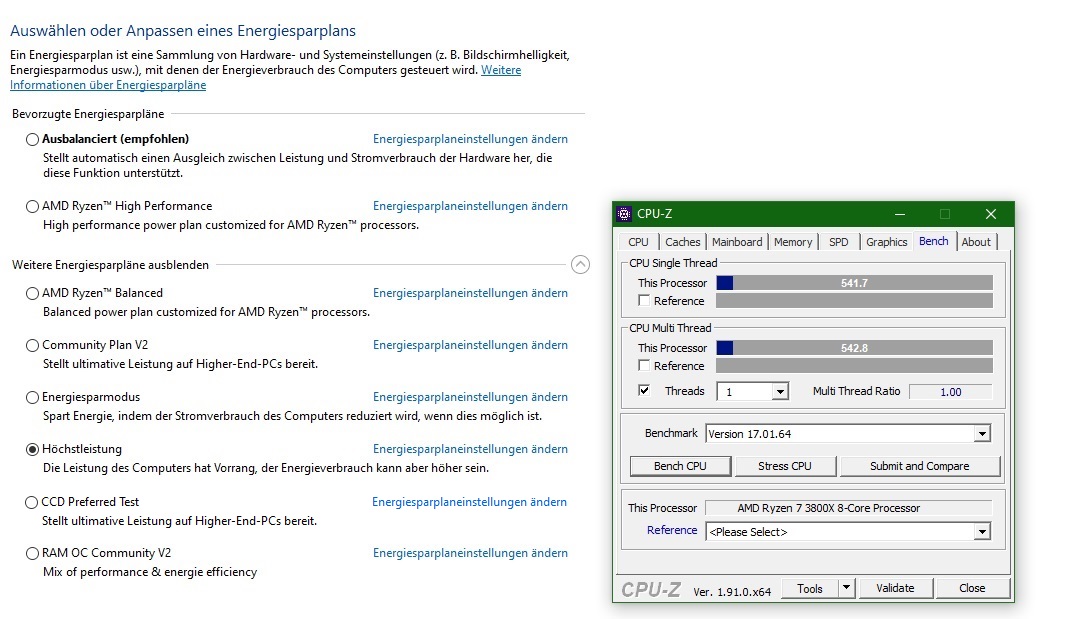Viewport: 1089px width, 619px height.
Task: Change settings for AMD Ryzen Balanced
Action: [x=470, y=293]
